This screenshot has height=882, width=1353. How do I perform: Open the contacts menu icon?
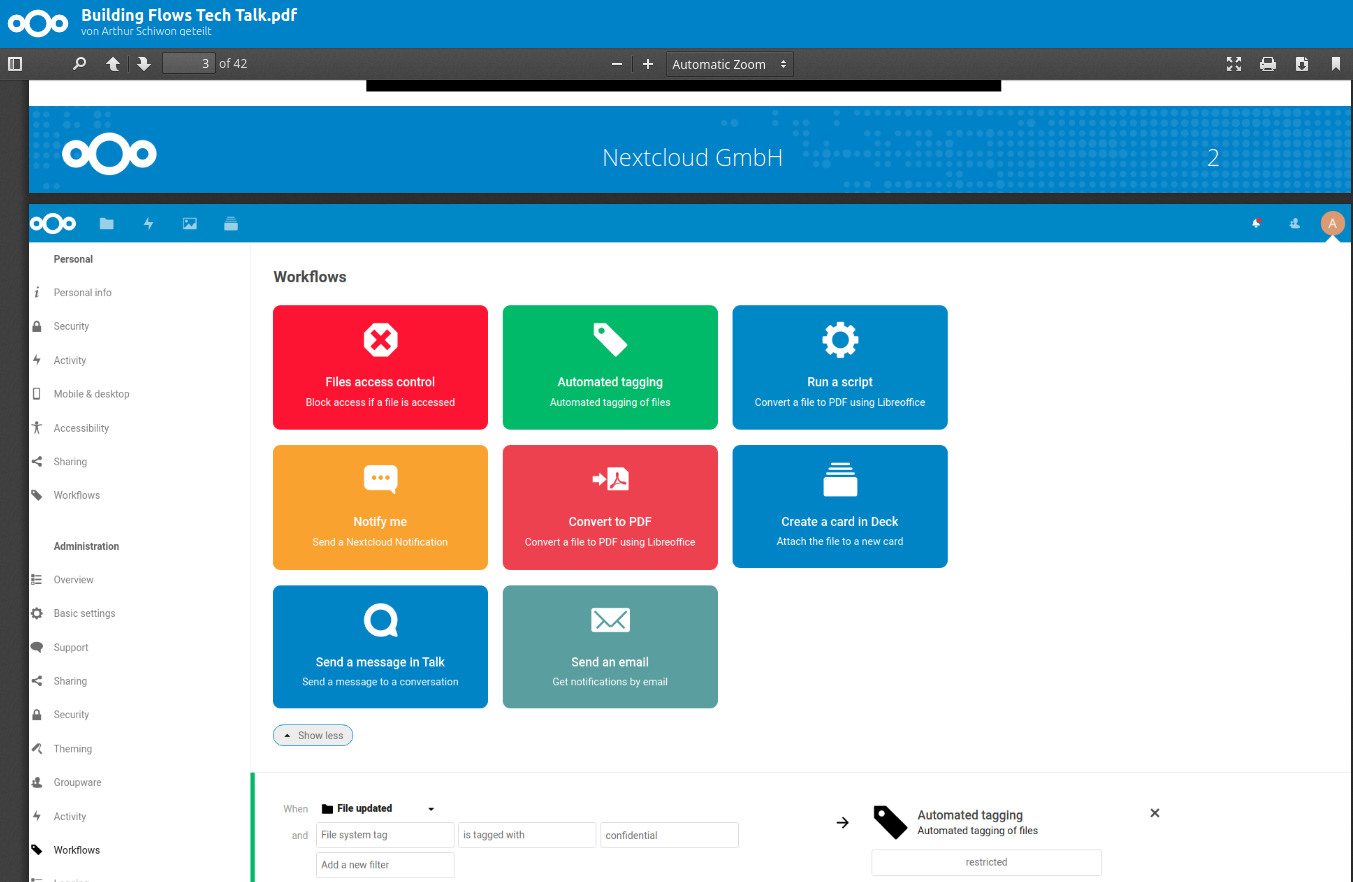(1295, 224)
